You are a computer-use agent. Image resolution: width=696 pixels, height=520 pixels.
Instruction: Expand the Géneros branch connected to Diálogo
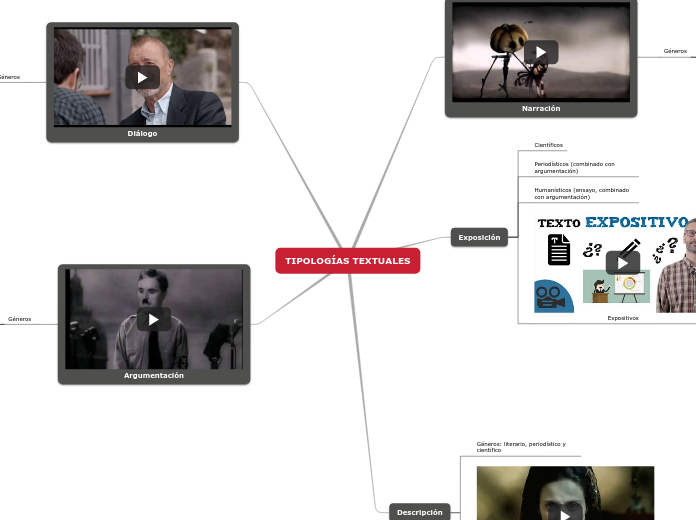[10, 77]
